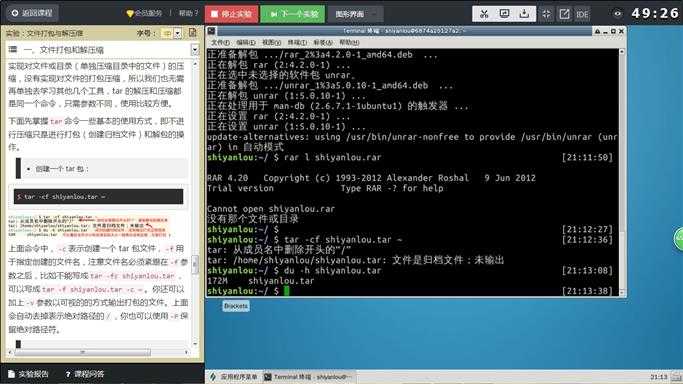
Task: Click the tar -cf shiyanlou.tar code block
Action: tap(98, 197)
